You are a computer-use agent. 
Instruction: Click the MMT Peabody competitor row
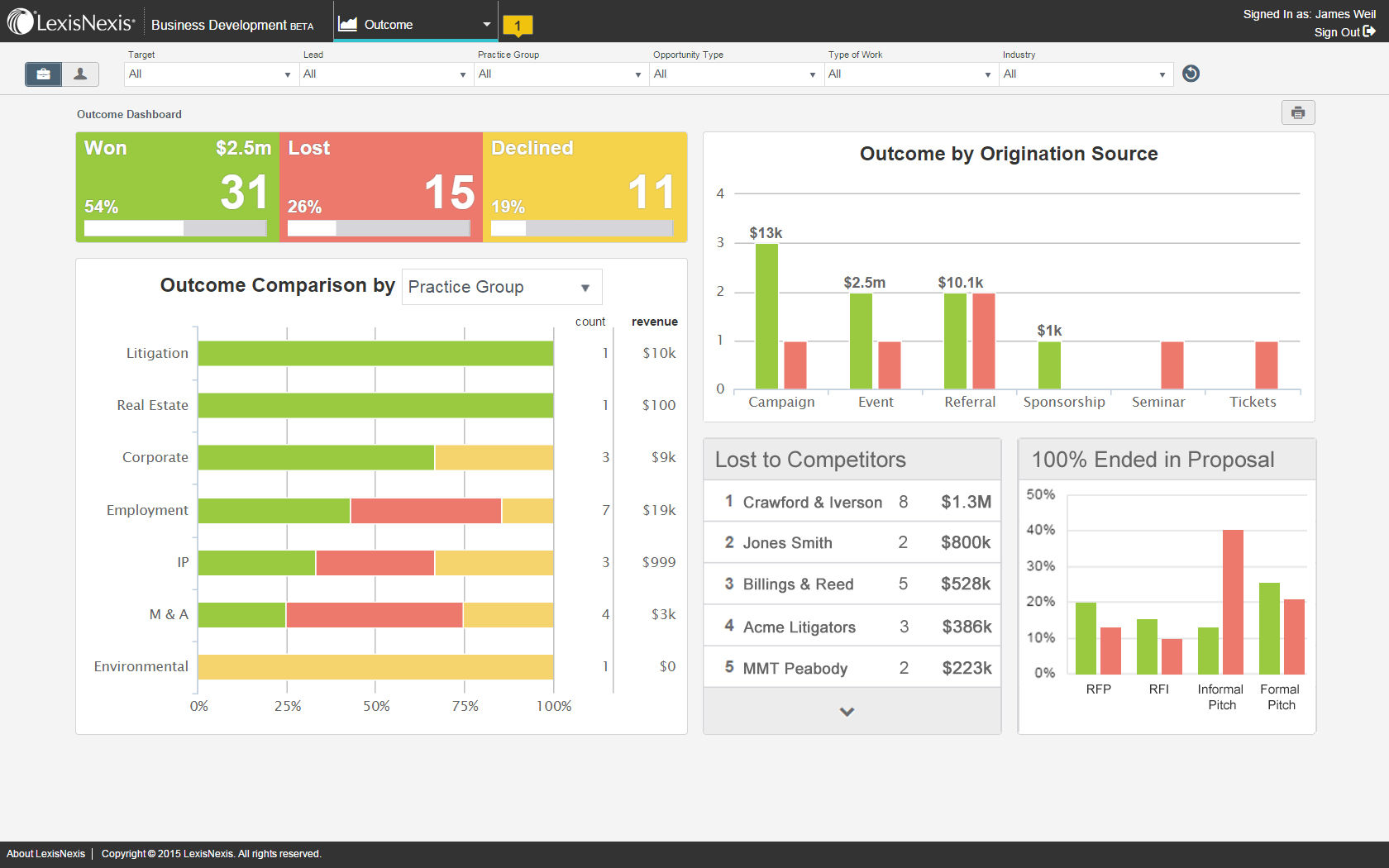(x=852, y=667)
